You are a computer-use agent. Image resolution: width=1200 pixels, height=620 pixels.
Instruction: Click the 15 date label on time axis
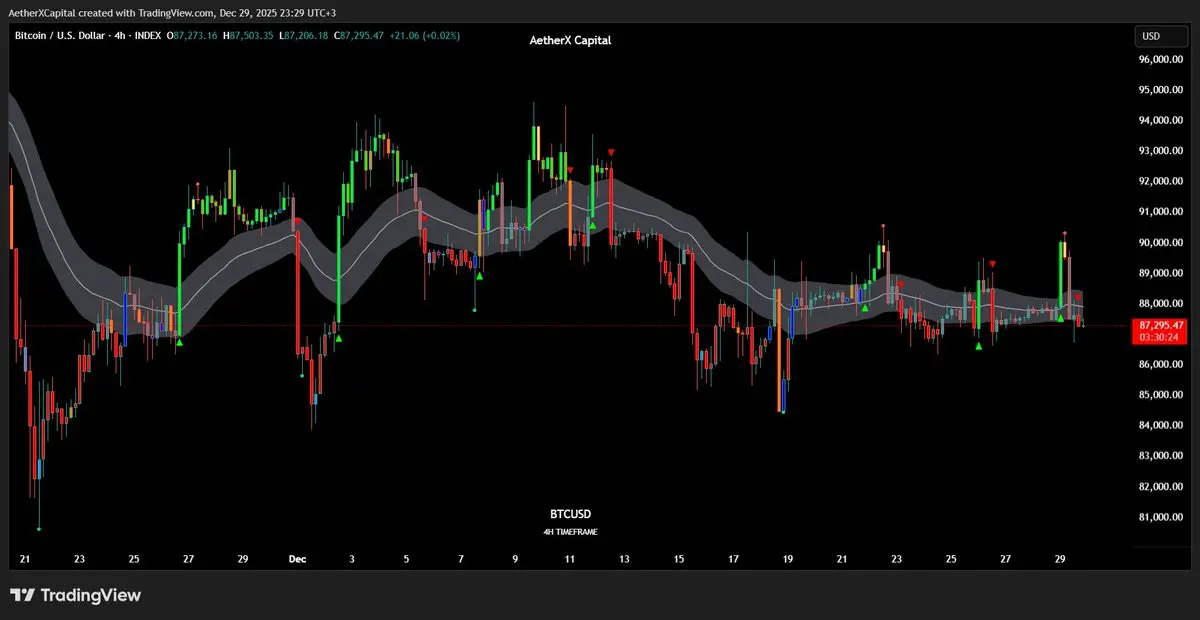(x=679, y=560)
